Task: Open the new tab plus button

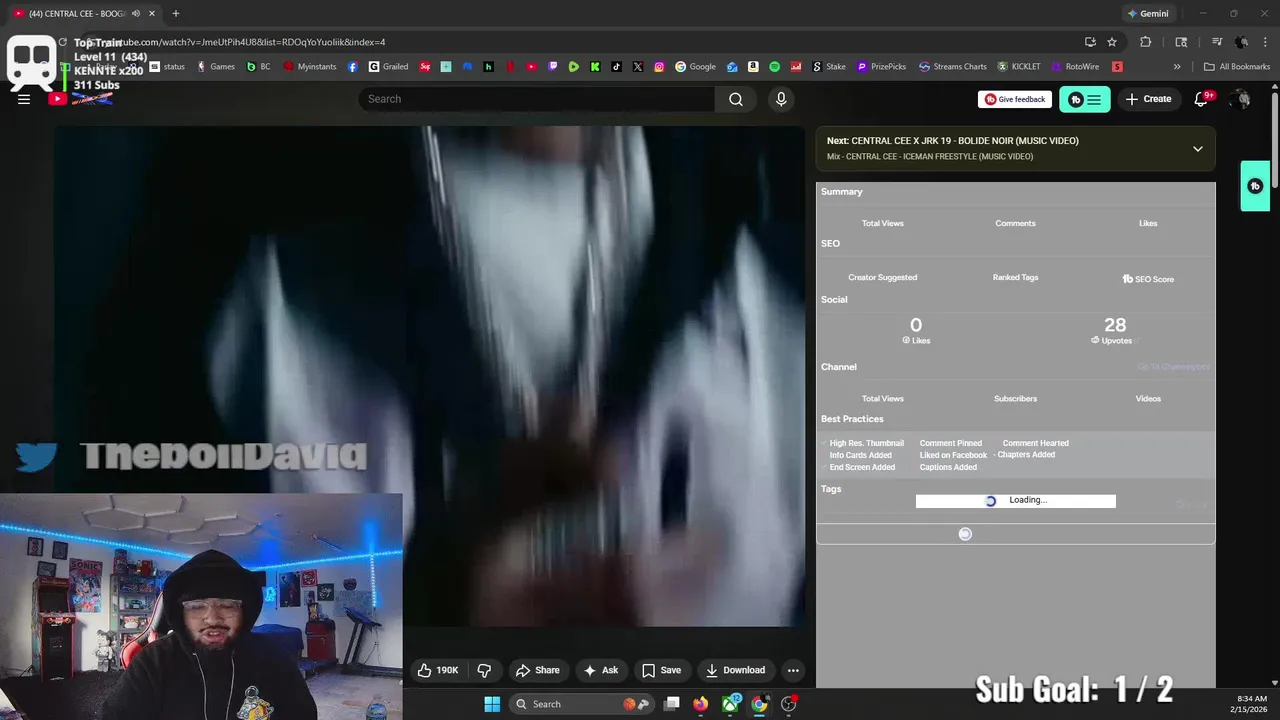Action: pos(176,14)
